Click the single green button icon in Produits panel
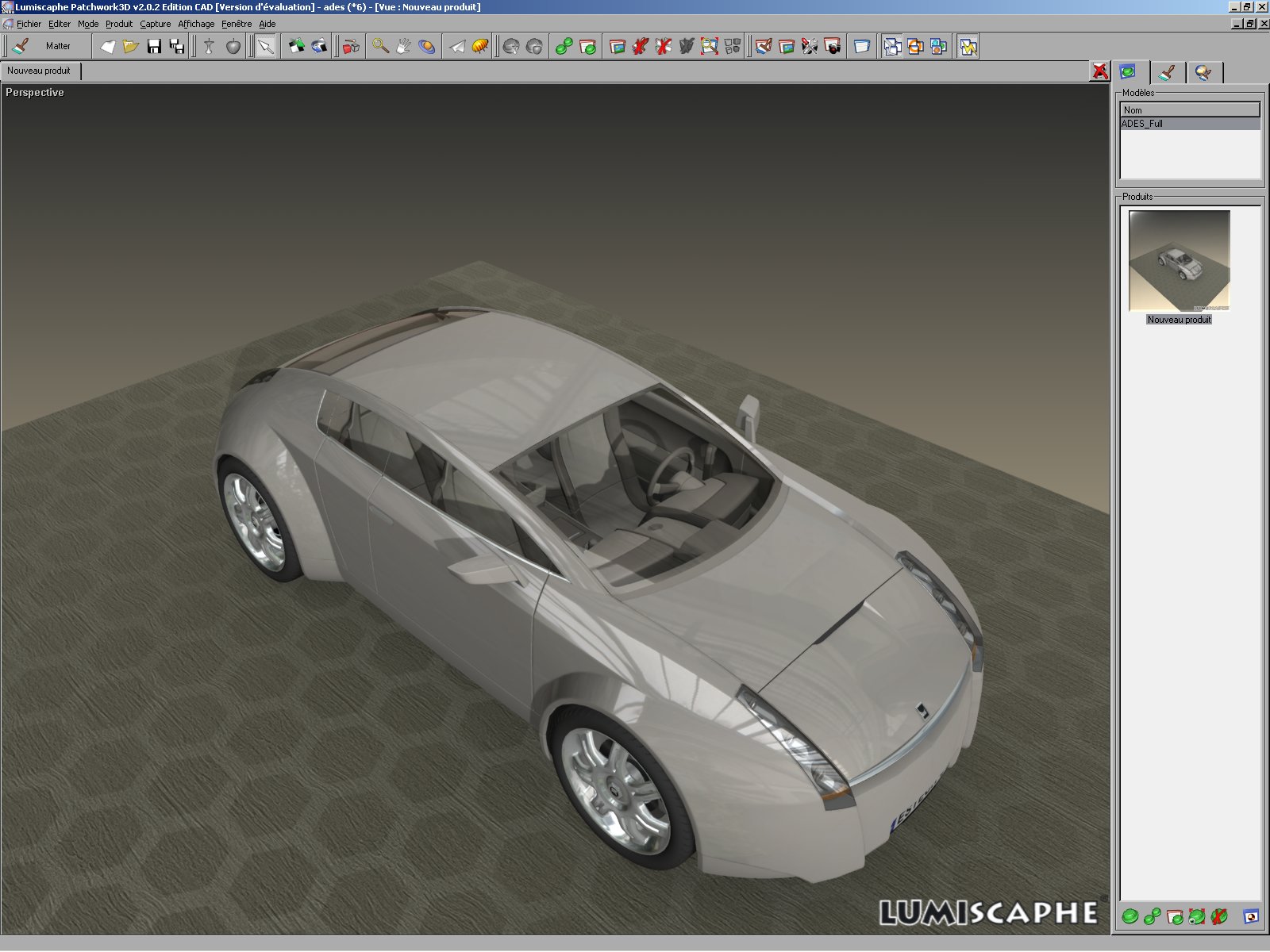Viewport: 1270px width, 952px height. pyautogui.click(x=1130, y=917)
